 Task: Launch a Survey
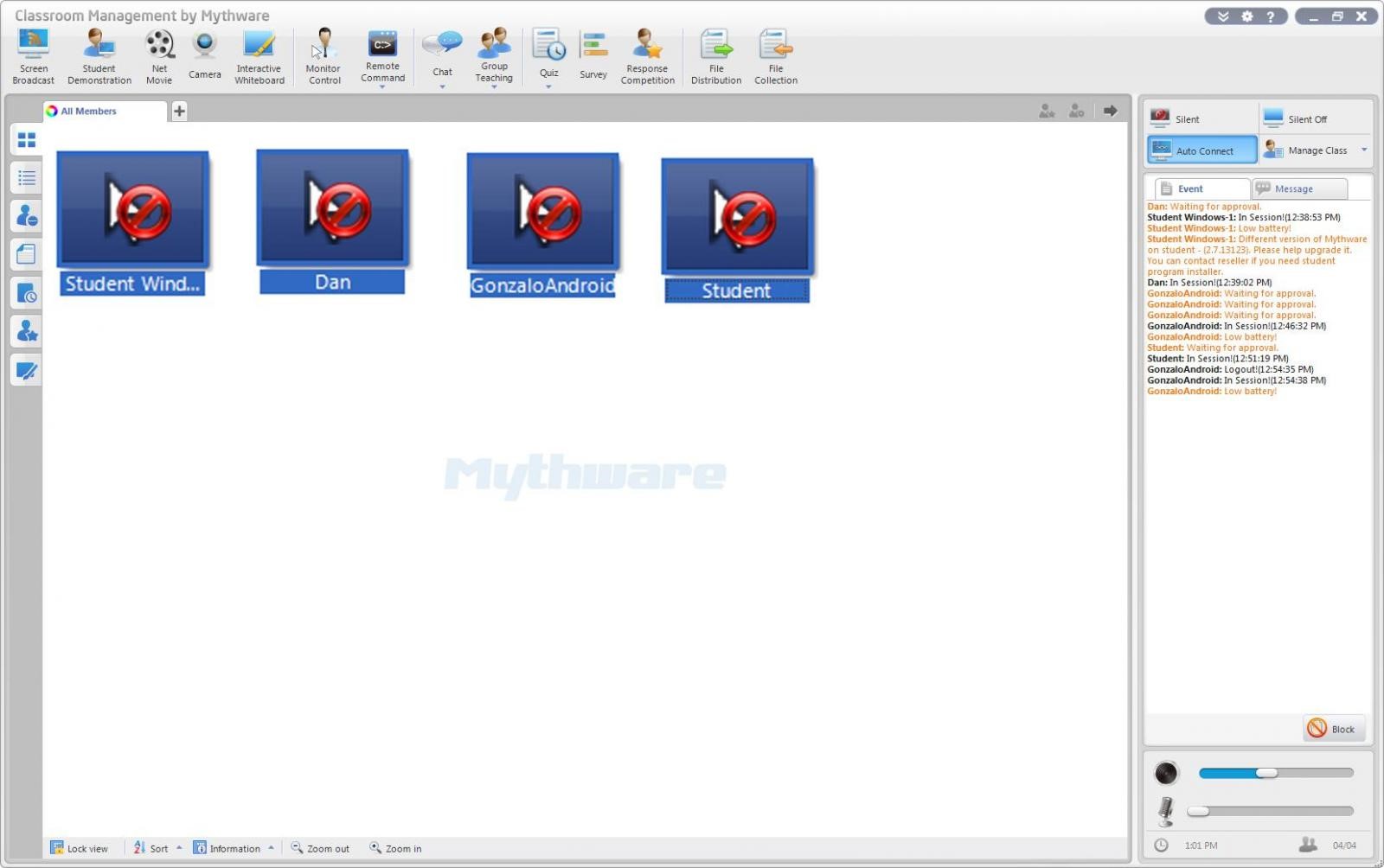click(x=593, y=52)
